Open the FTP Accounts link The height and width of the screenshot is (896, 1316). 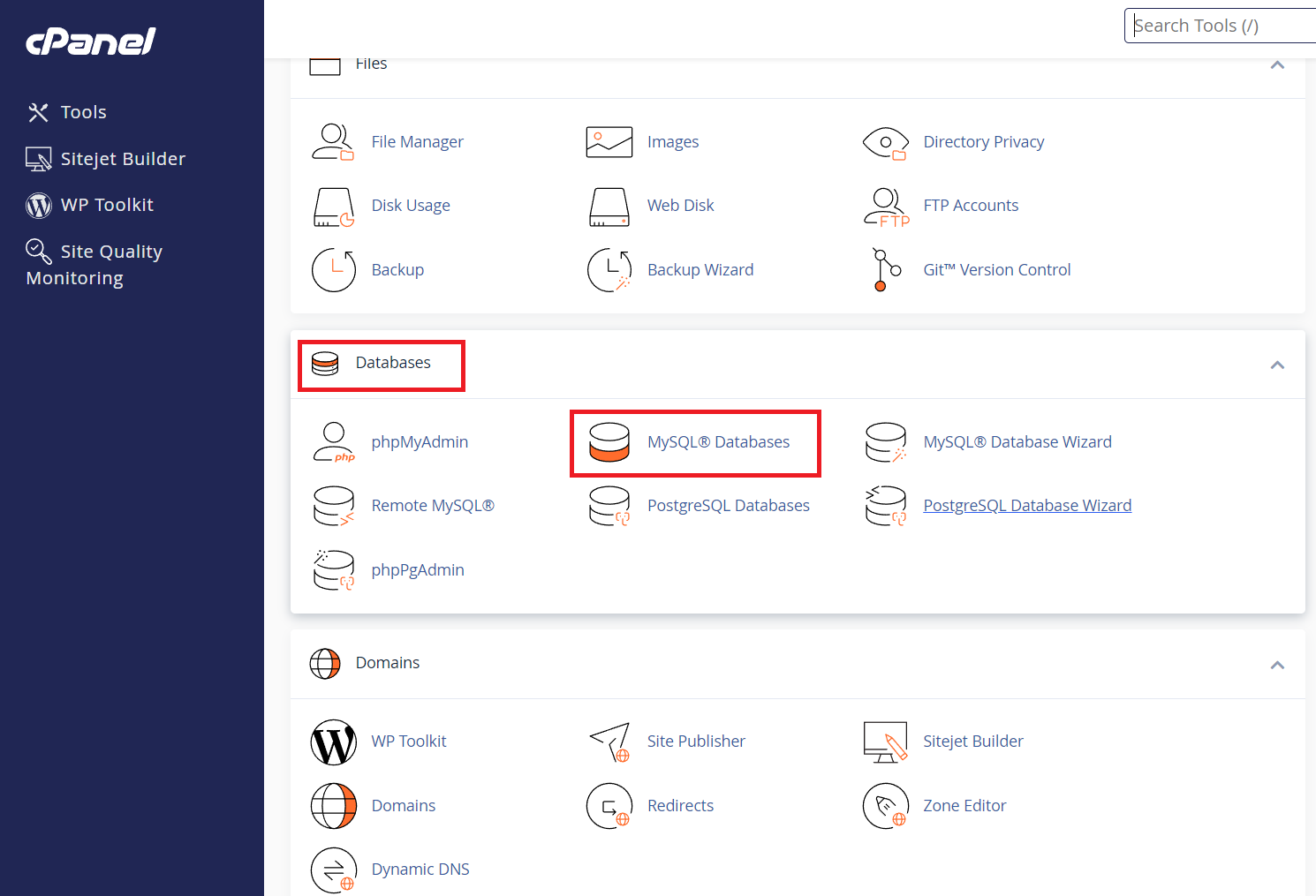coord(971,206)
